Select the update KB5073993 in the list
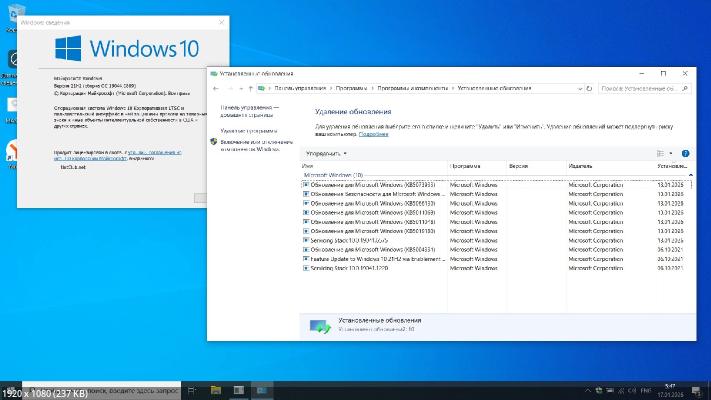The width and height of the screenshot is (711, 400). click(372, 185)
